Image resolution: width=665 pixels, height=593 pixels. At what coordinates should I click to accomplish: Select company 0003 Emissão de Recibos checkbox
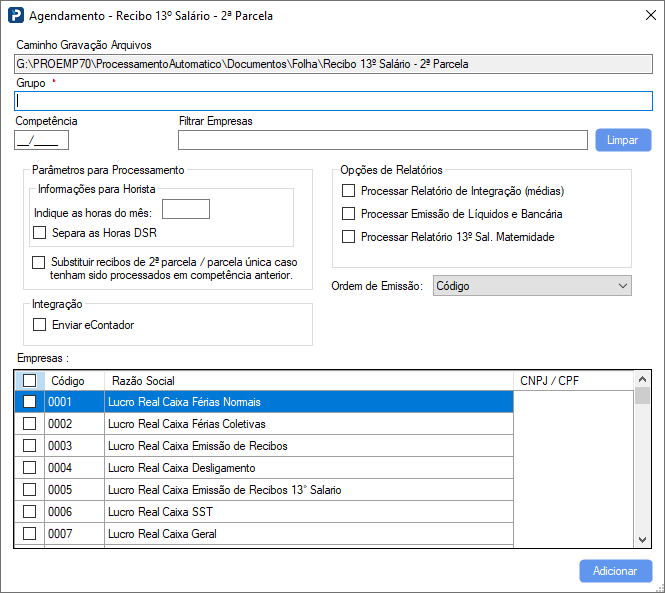tap(30, 446)
